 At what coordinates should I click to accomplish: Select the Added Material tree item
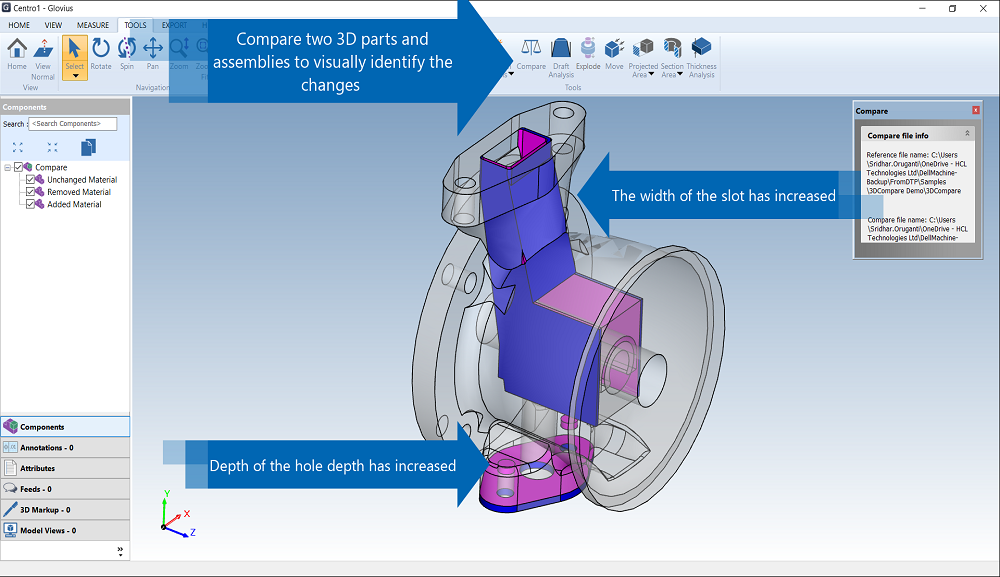(74, 205)
